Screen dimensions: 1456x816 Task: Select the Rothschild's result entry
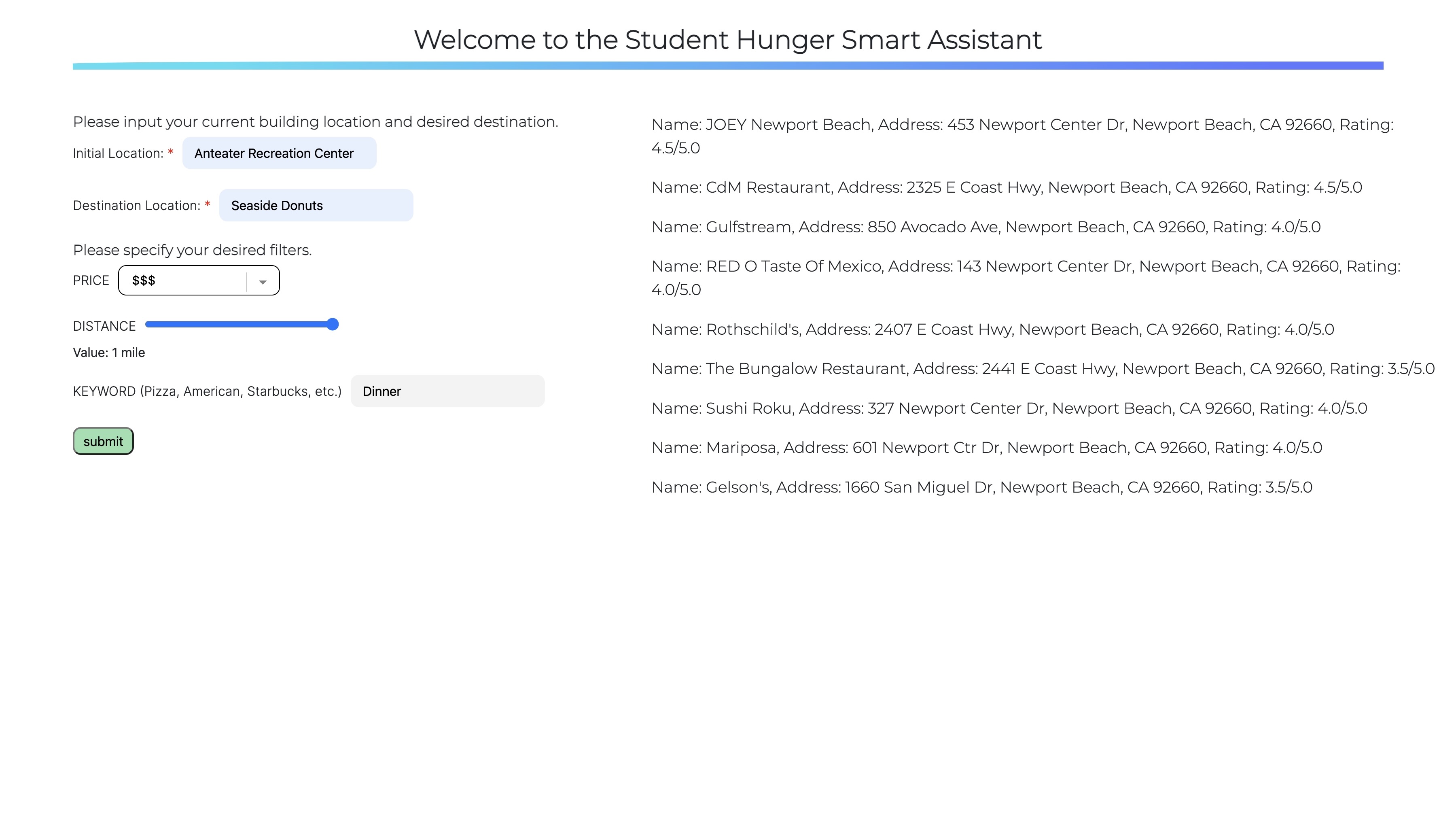point(992,329)
